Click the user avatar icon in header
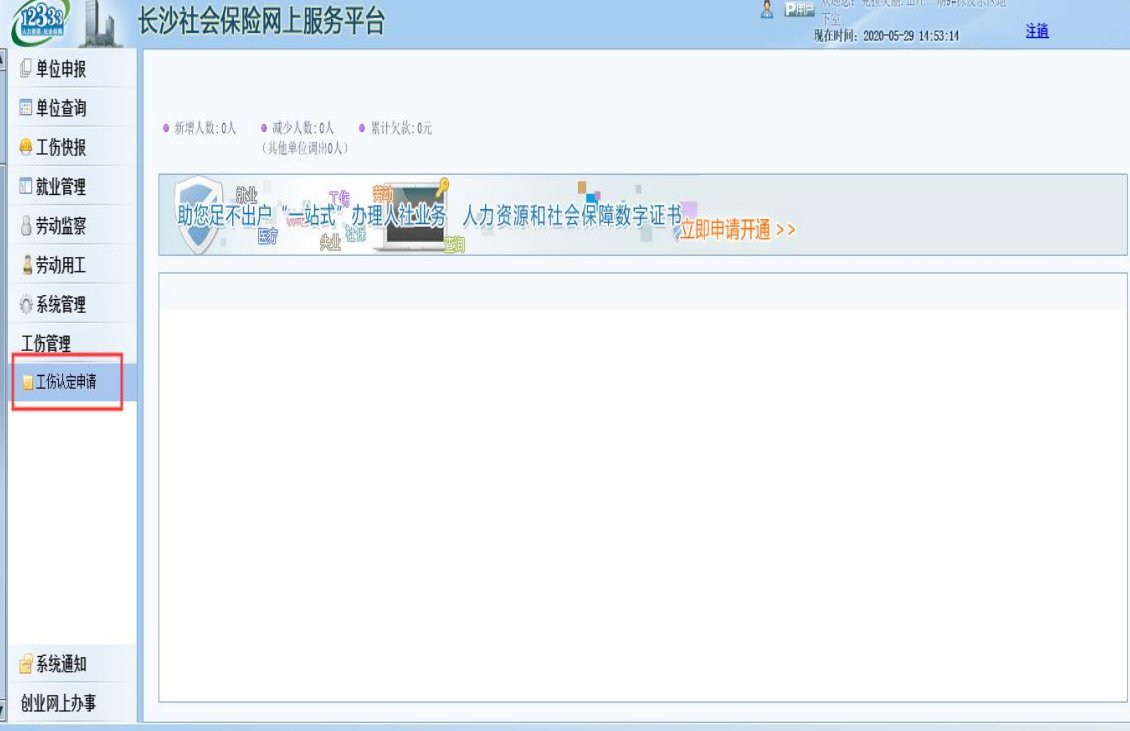The width and height of the screenshot is (1130, 731). click(767, 9)
